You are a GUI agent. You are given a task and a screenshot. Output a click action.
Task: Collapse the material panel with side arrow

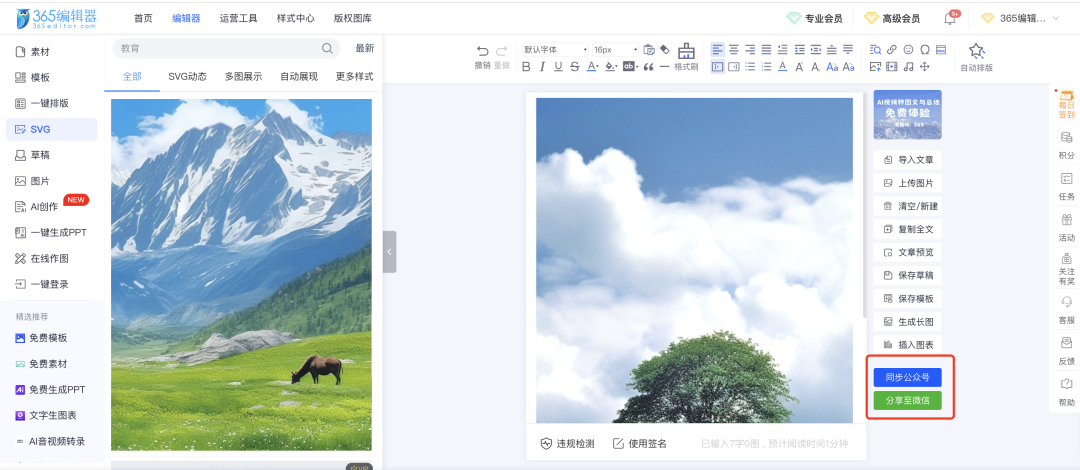[x=389, y=252]
